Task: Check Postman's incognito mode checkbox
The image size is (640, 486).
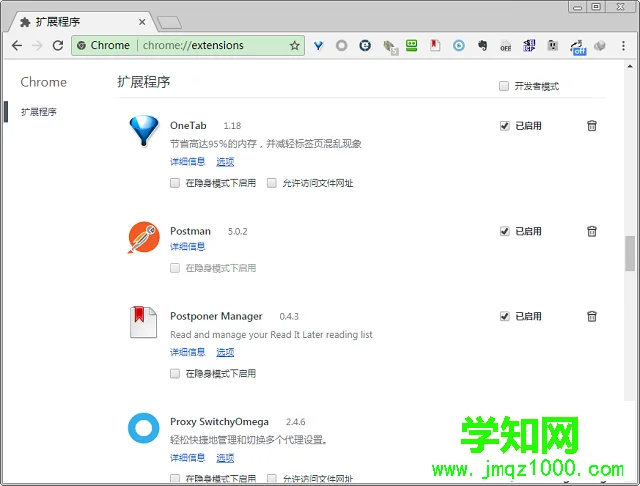Action: pos(175,268)
